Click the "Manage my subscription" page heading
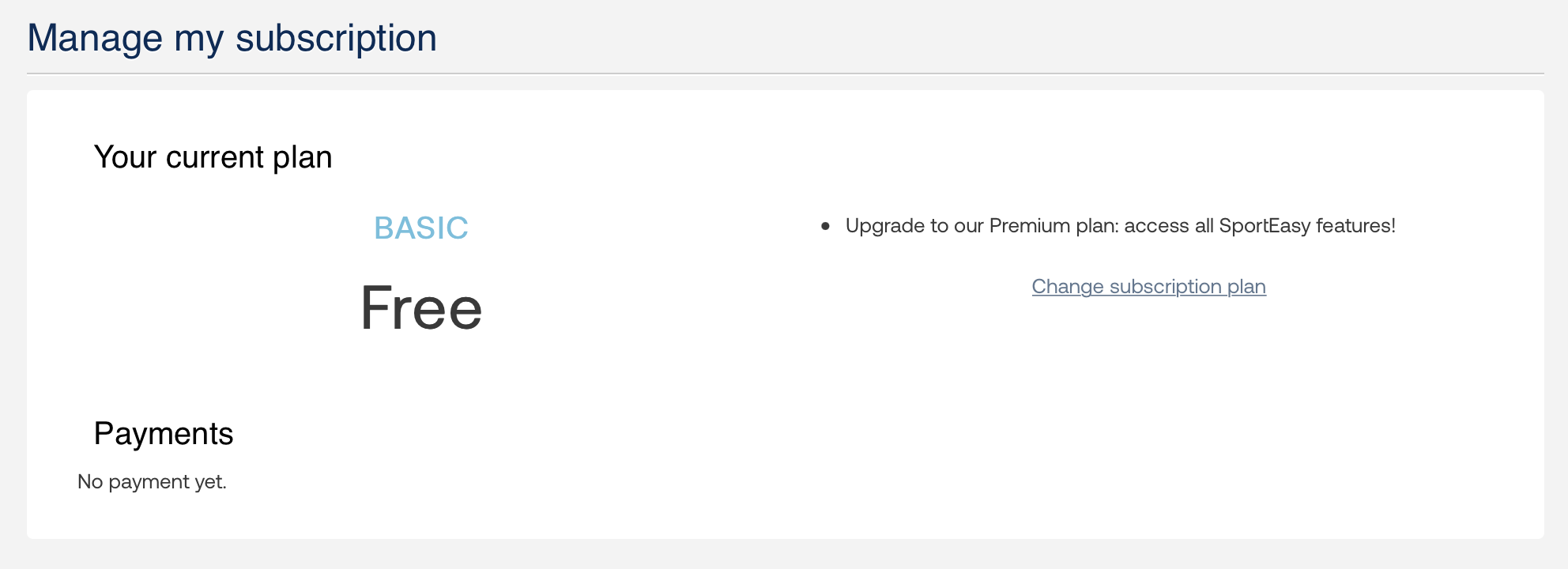The width and height of the screenshot is (1568, 569). coord(232,38)
